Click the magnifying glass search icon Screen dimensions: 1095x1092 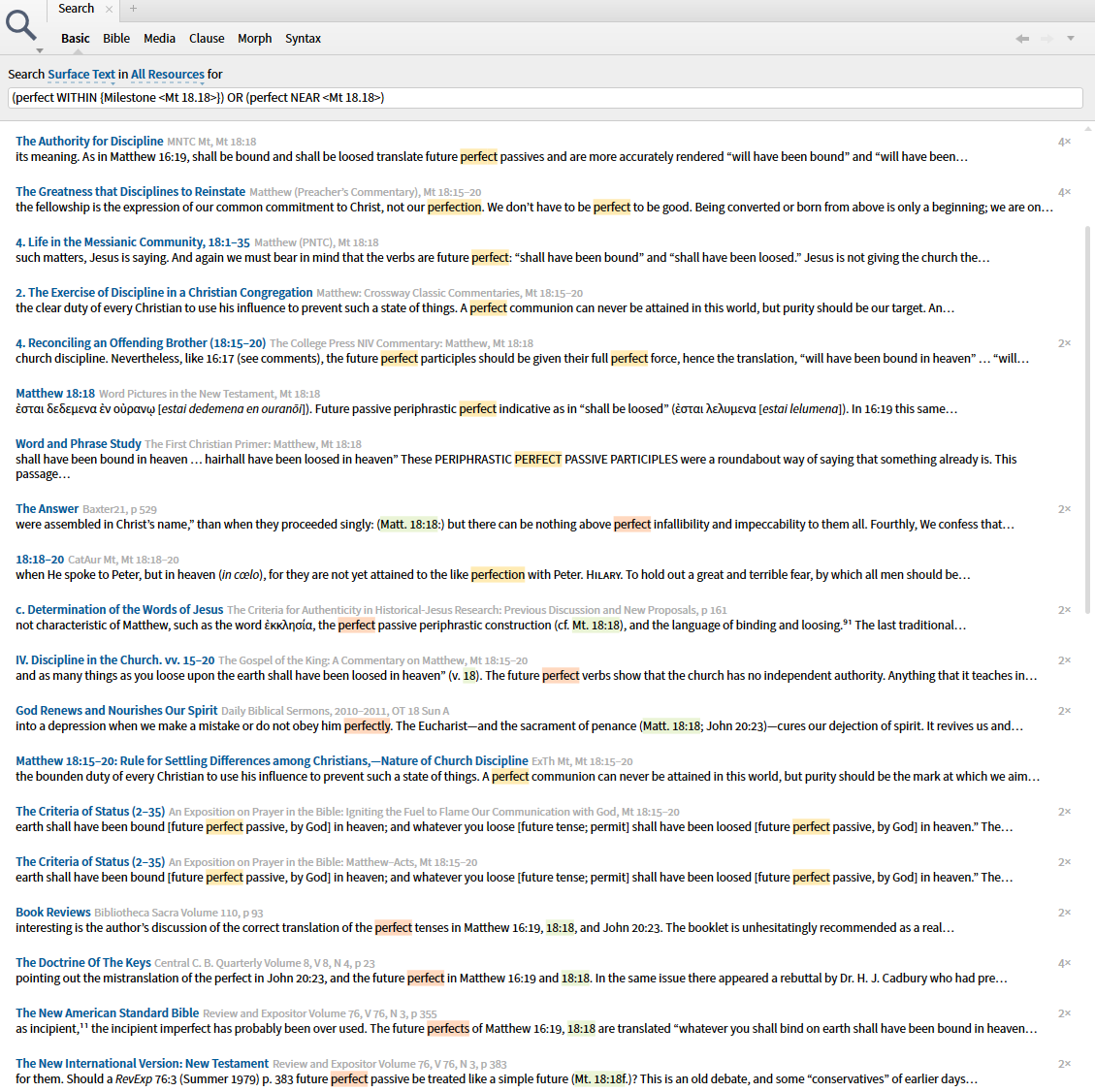click(21, 24)
